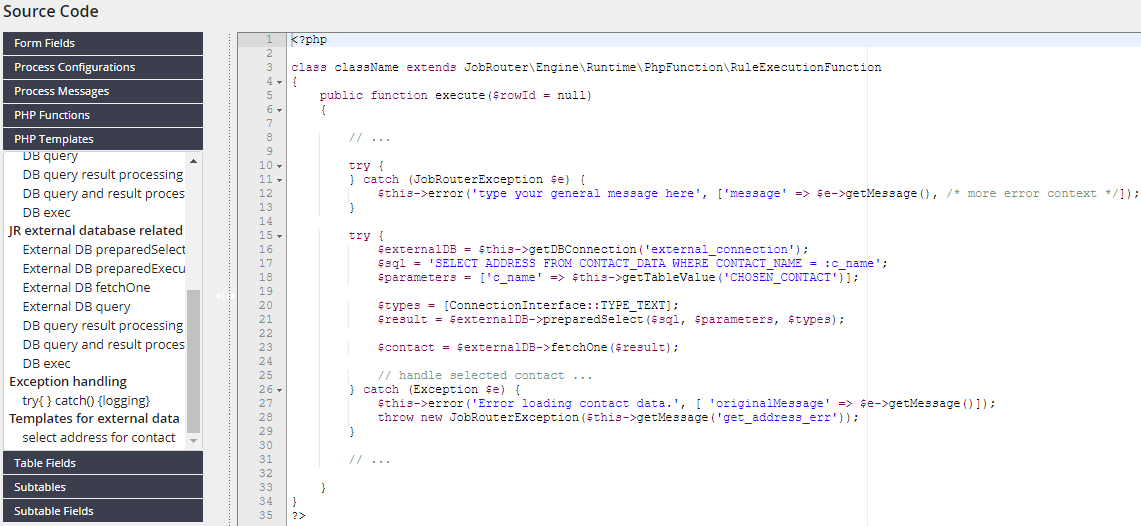Choose the select address for contact template
This screenshot has width=1141, height=526.
point(99,437)
